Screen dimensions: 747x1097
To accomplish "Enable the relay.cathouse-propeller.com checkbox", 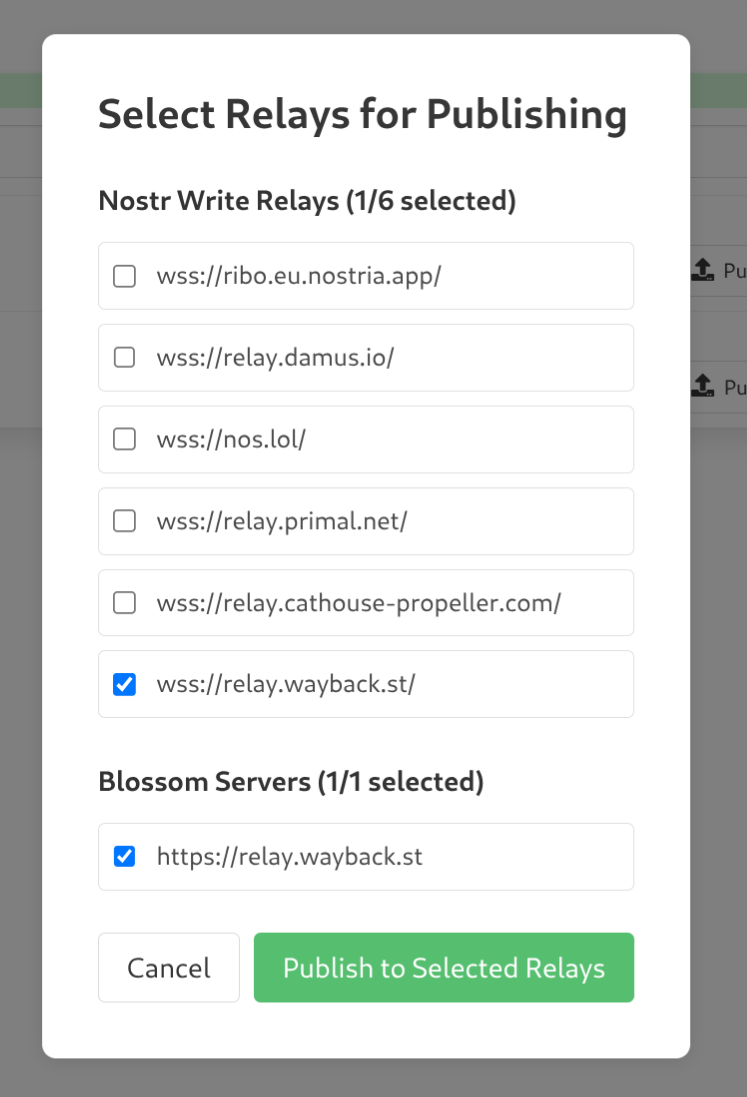I will (x=124, y=603).
